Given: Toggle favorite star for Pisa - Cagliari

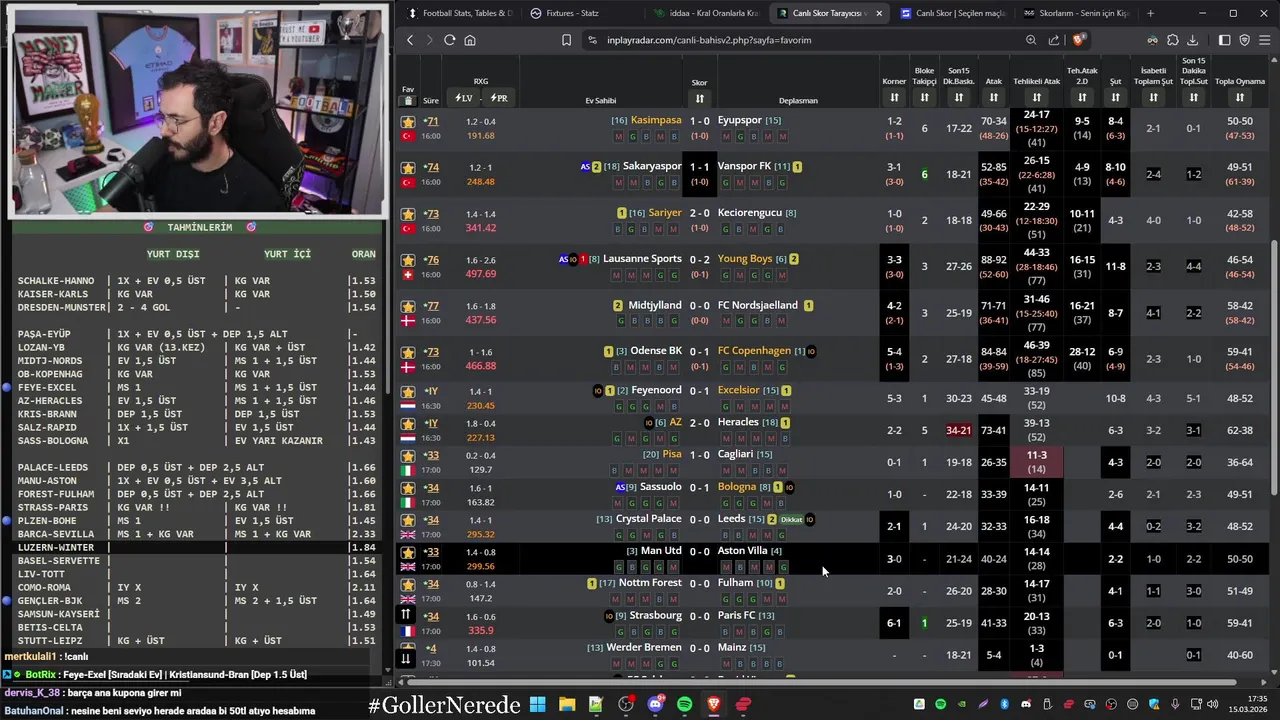Looking at the screenshot, I should click(x=408, y=456).
